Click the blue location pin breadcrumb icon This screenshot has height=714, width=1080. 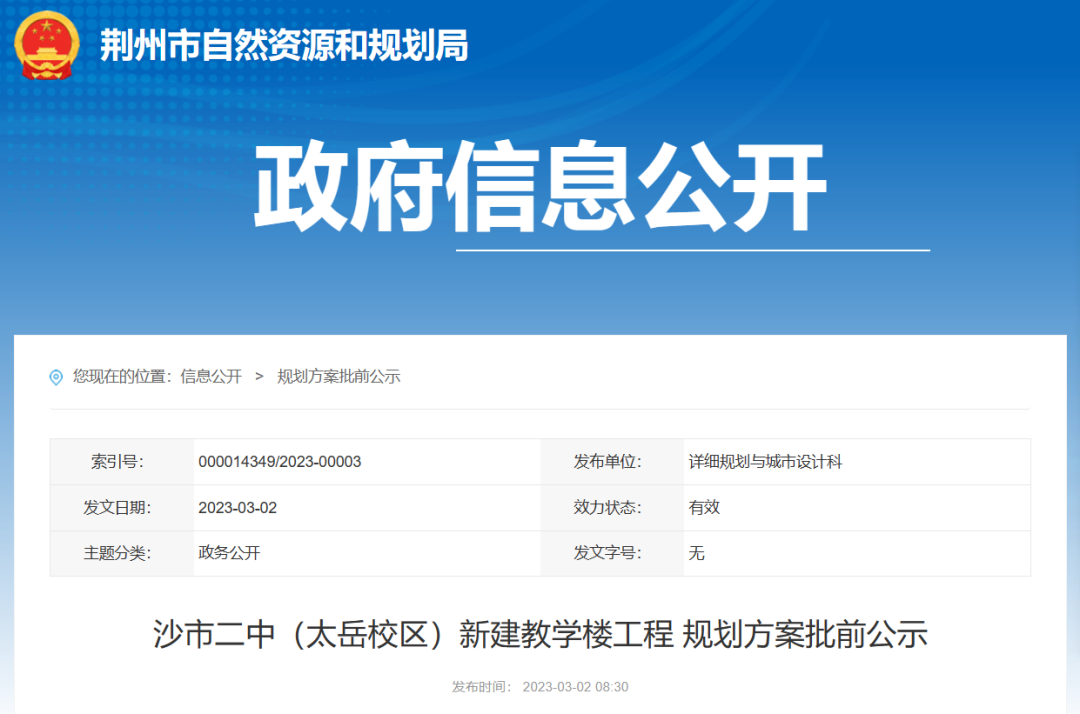(58, 378)
